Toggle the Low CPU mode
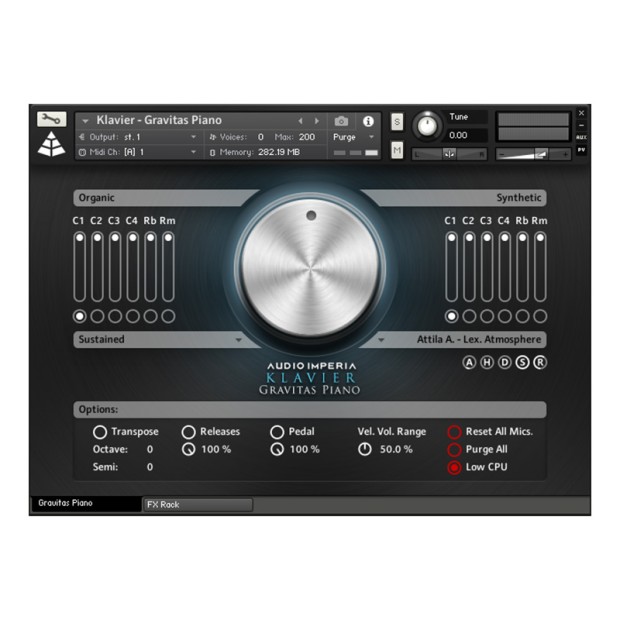This screenshot has height=620, width=620. click(x=454, y=467)
